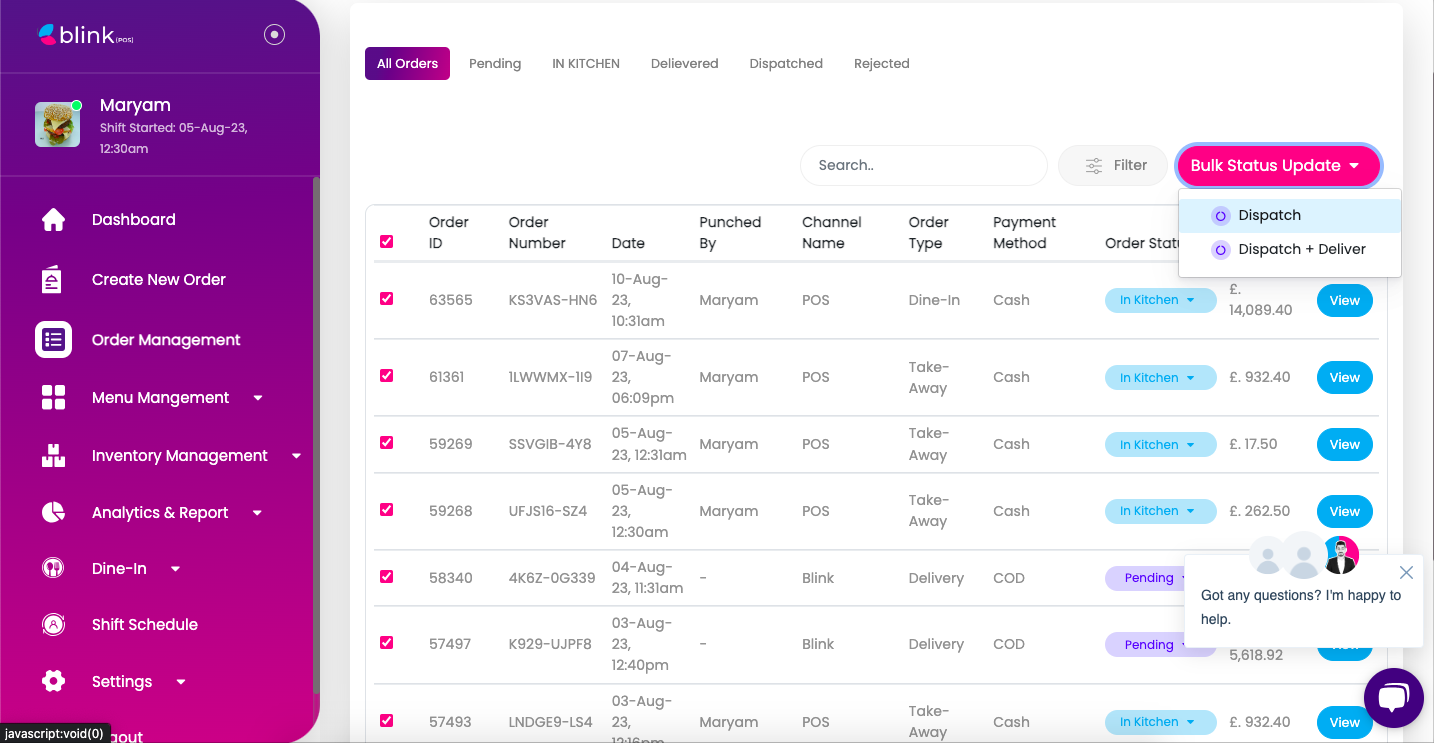
Task: Click View button for order 59269
Action: [1344, 445]
